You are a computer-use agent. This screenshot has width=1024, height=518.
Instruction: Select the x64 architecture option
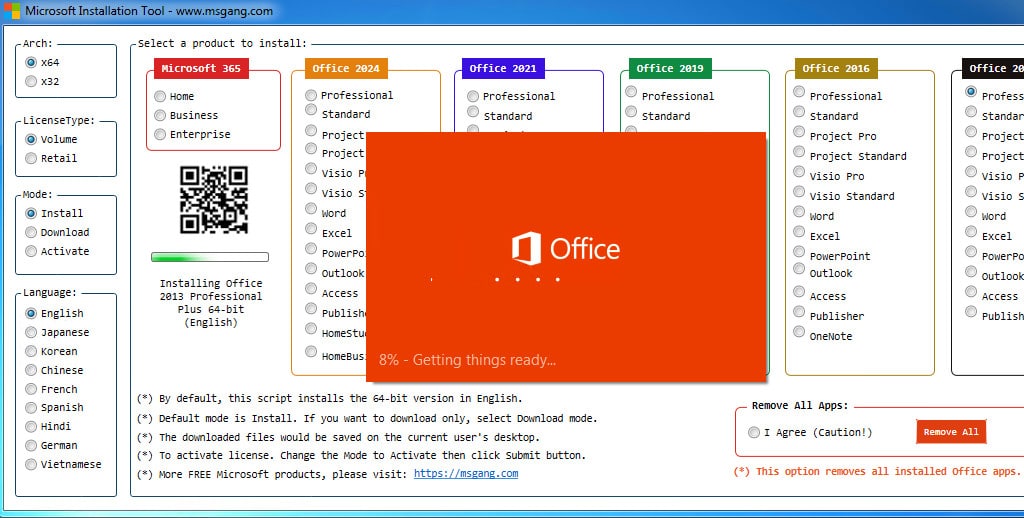pyautogui.click(x=31, y=63)
